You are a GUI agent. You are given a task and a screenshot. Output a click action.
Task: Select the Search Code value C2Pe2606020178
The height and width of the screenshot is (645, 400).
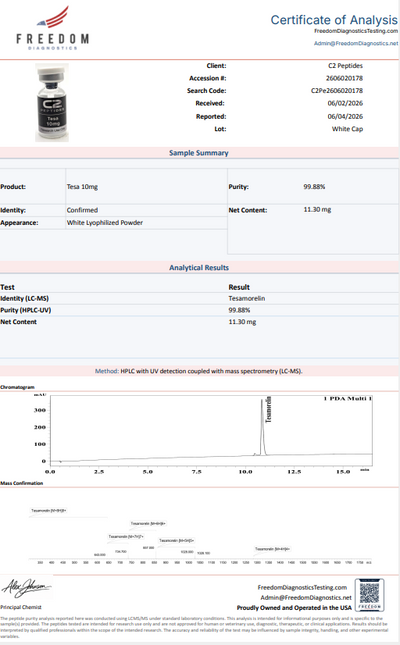[x=337, y=90]
